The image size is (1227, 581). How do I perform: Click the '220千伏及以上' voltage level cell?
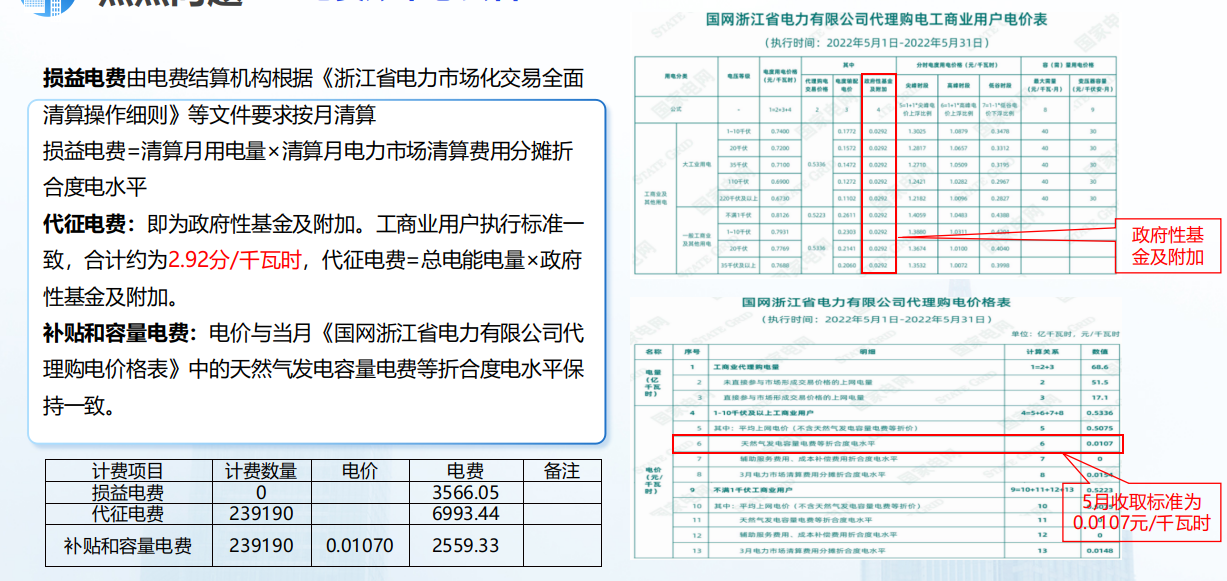pos(739,199)
